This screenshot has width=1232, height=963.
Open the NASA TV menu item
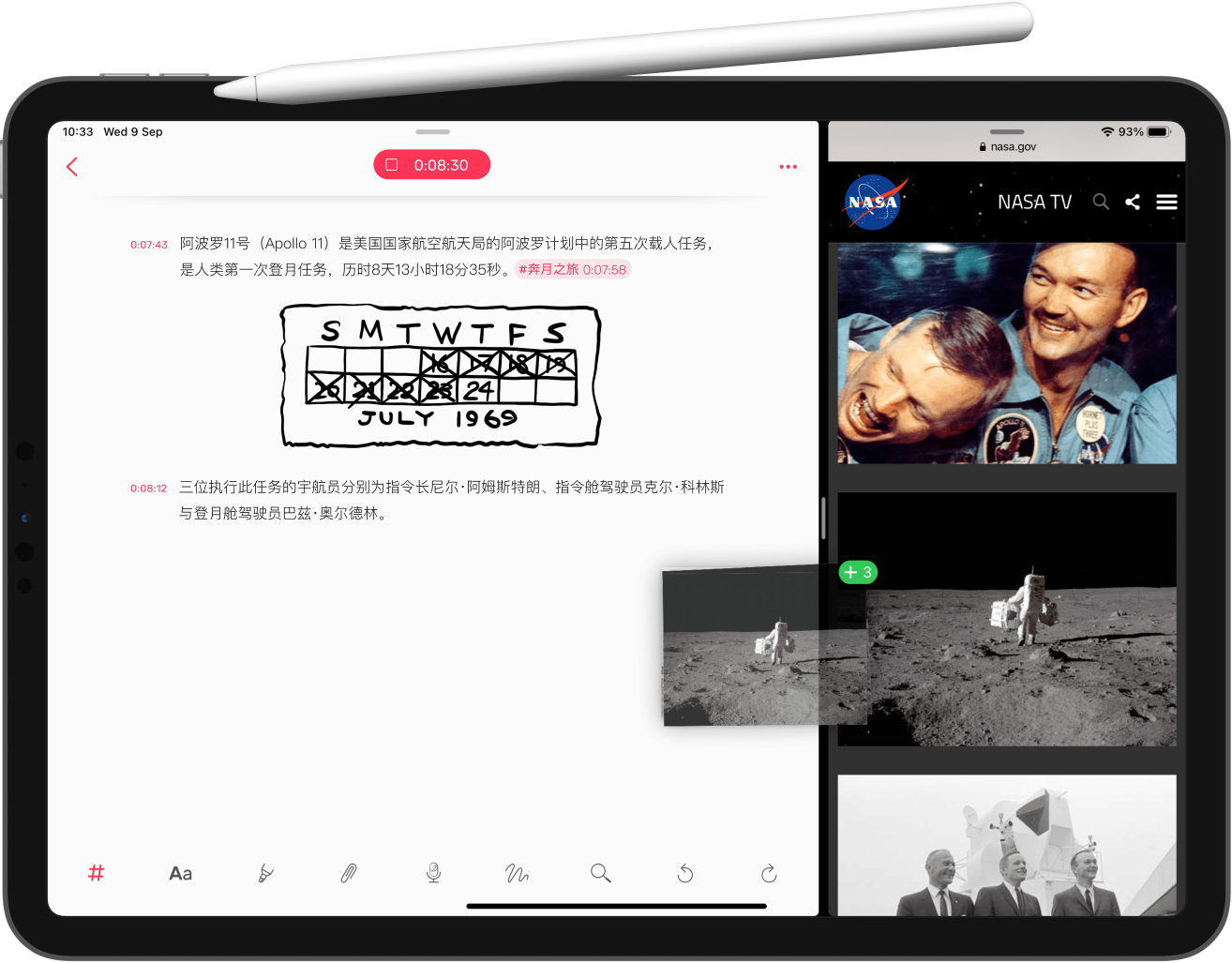coord(1034,202)
